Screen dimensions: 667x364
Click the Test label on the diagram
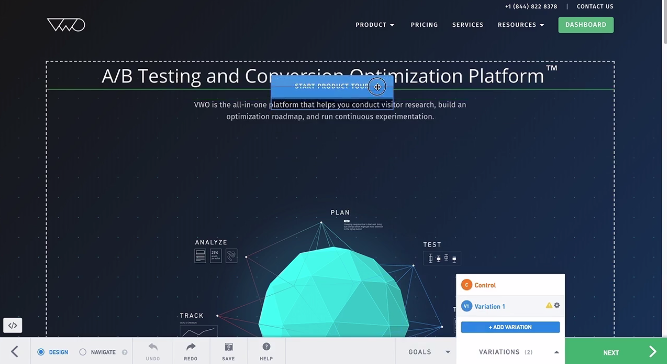432,245
